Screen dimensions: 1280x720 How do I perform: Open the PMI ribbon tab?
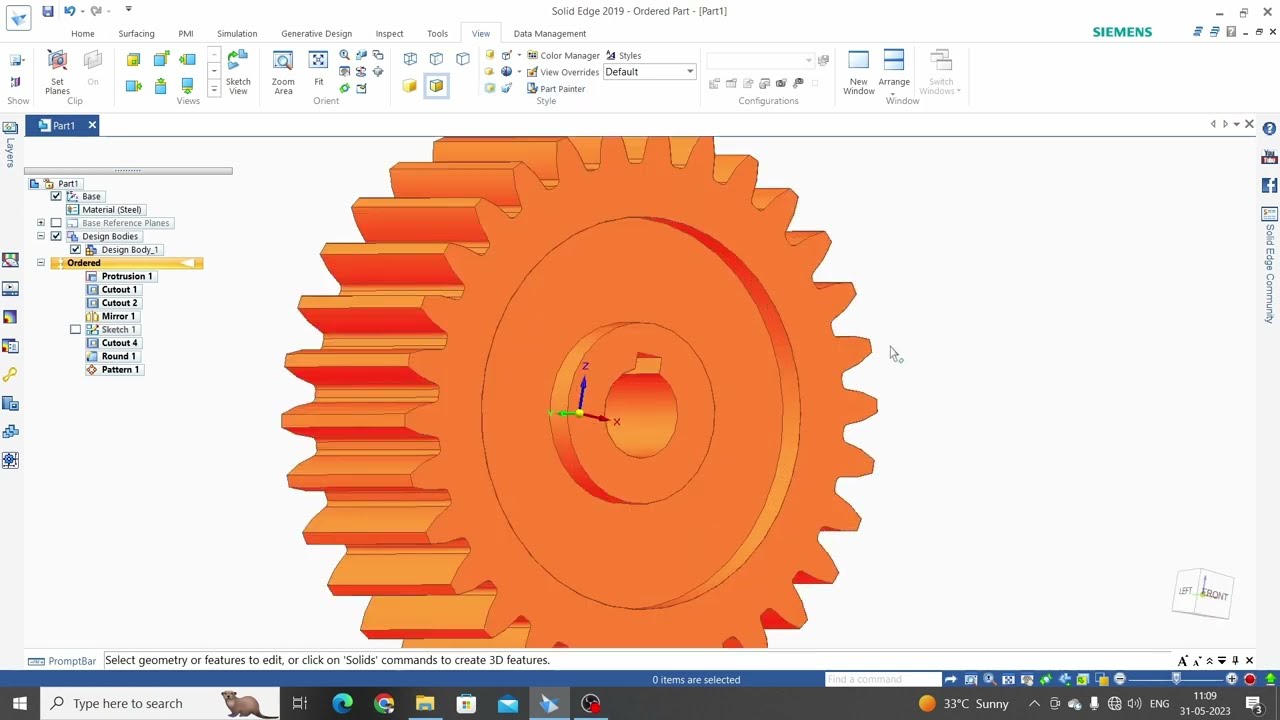186,33
